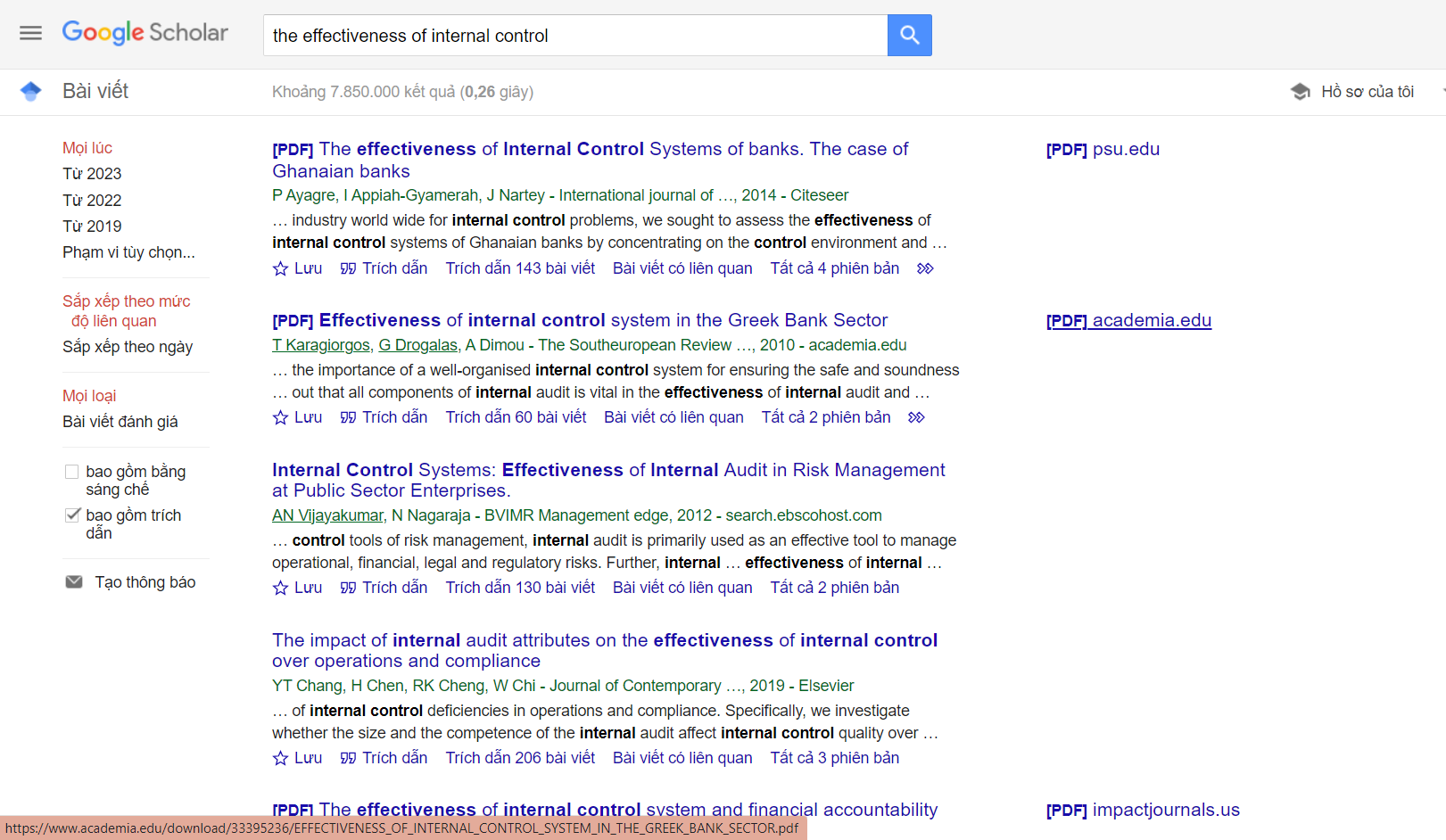Sort results by Sắp xếp theo ngày
This screenshot has width=1446, height=840.
[128, 347]
